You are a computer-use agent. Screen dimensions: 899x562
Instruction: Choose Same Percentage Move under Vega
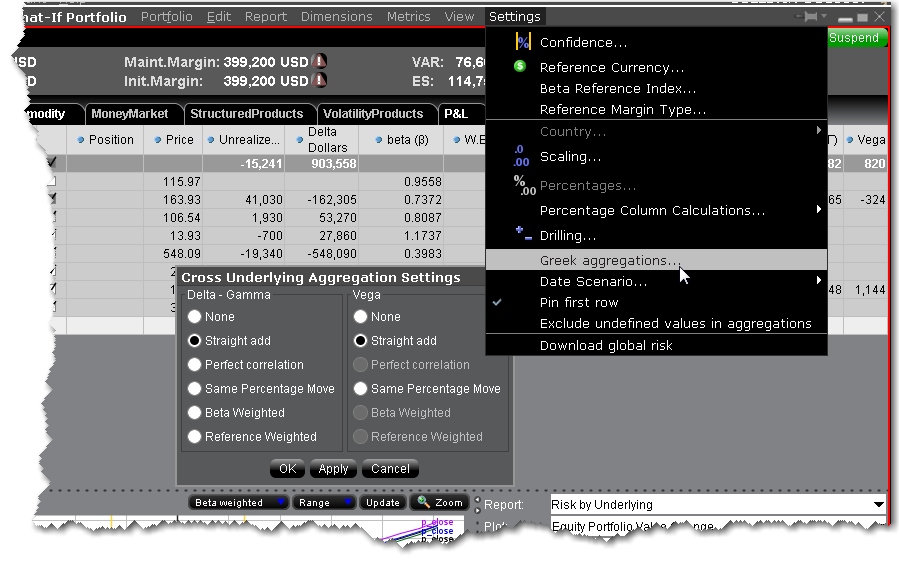362,389
